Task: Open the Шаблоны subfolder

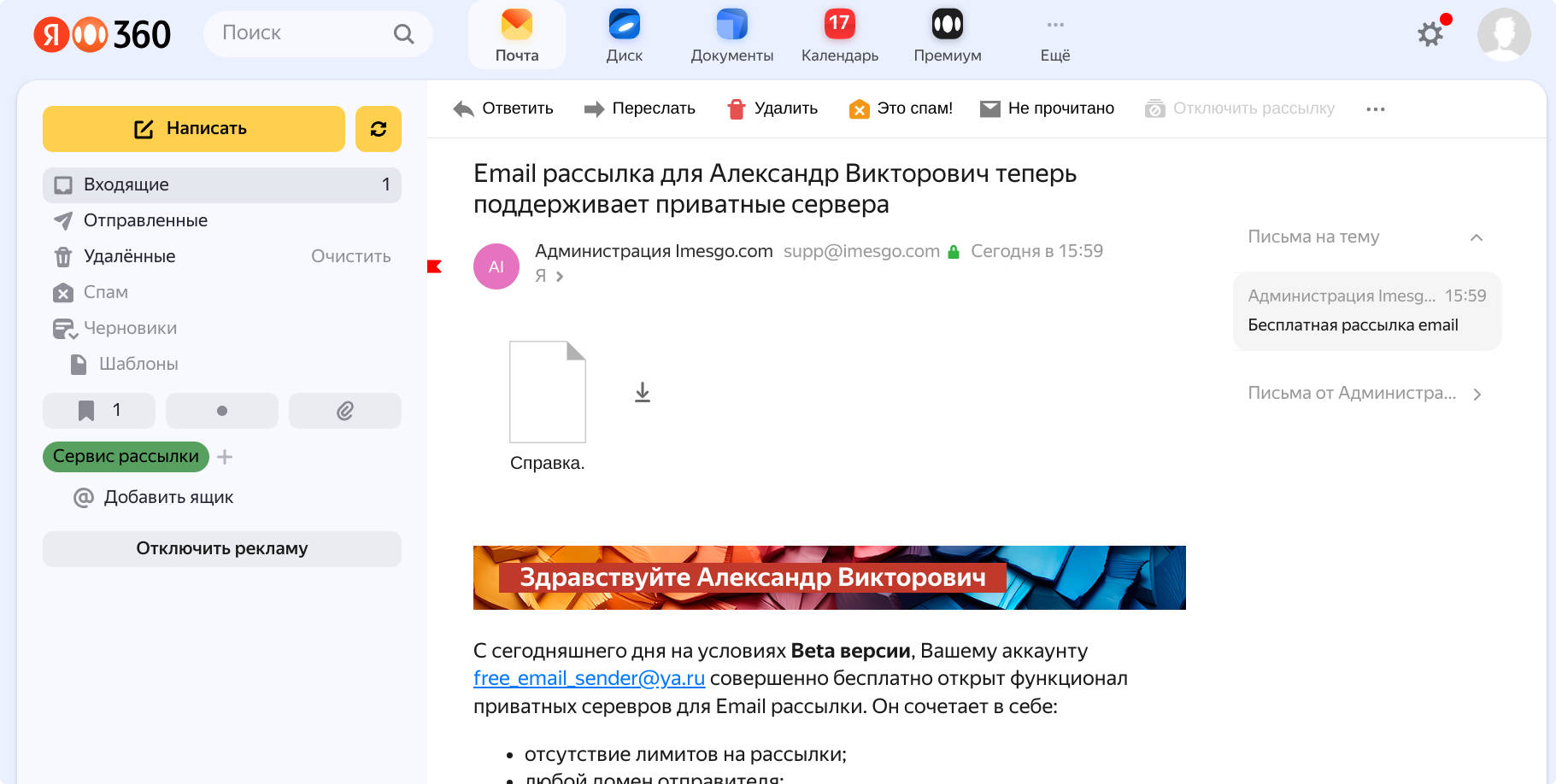Action: [222, 364]
